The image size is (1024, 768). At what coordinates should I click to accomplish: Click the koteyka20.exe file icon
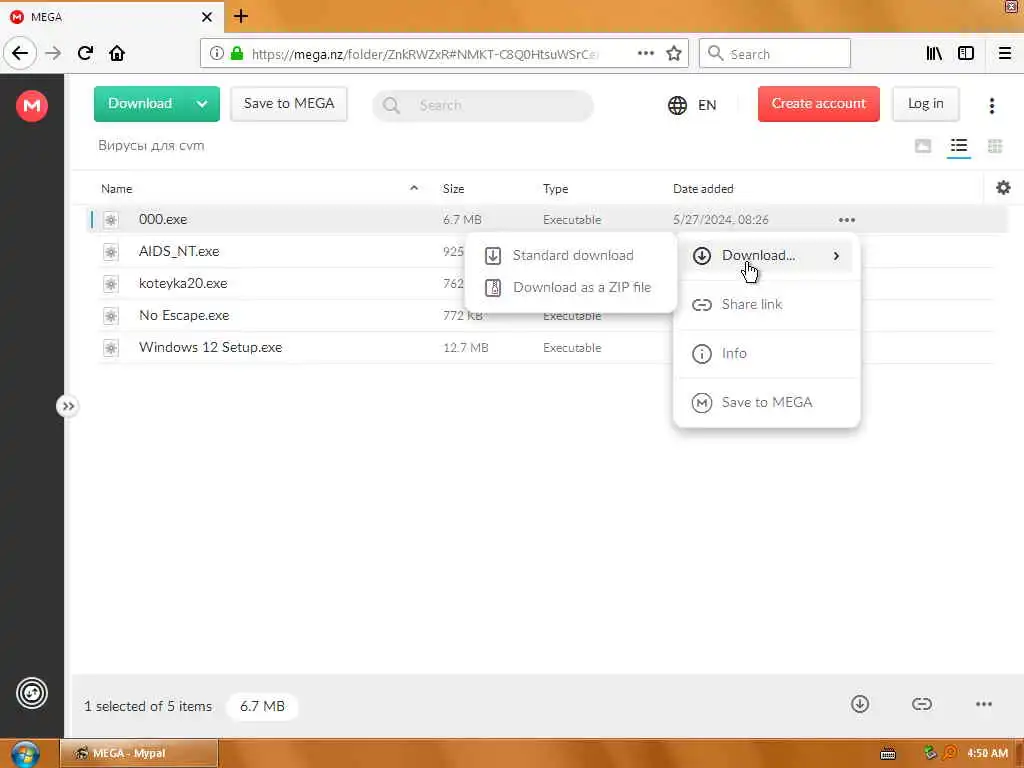point(110,284)
